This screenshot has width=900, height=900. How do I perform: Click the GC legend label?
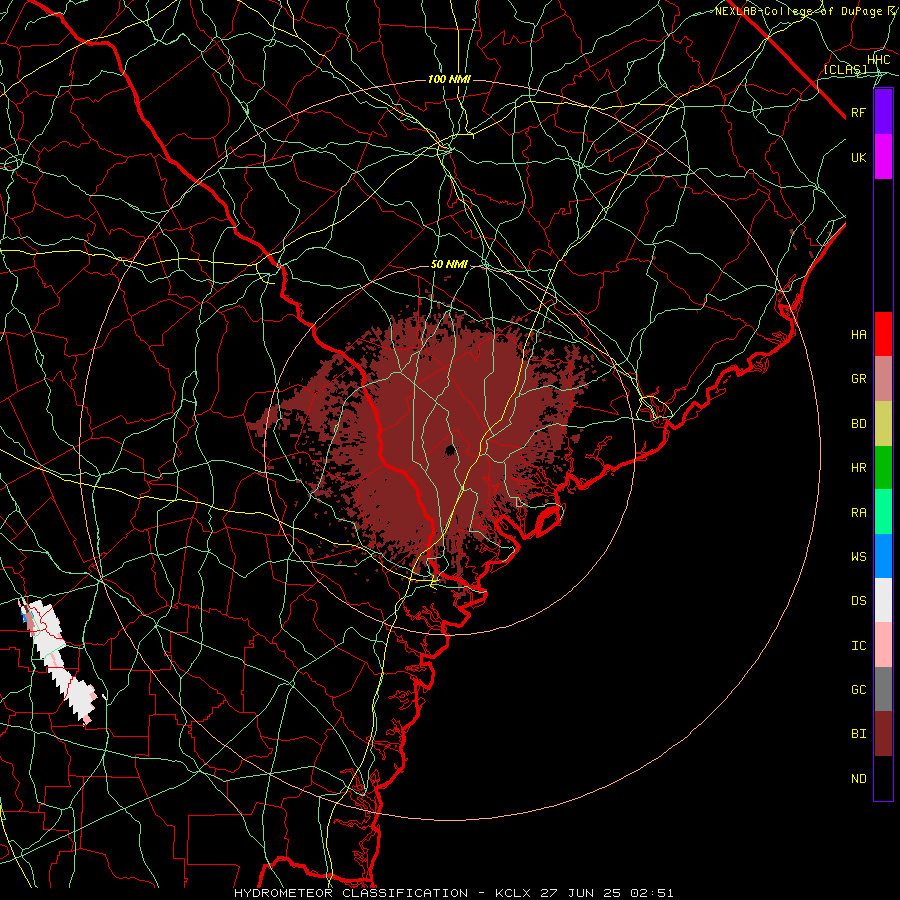pyautogui.click(x=859, y=690)
